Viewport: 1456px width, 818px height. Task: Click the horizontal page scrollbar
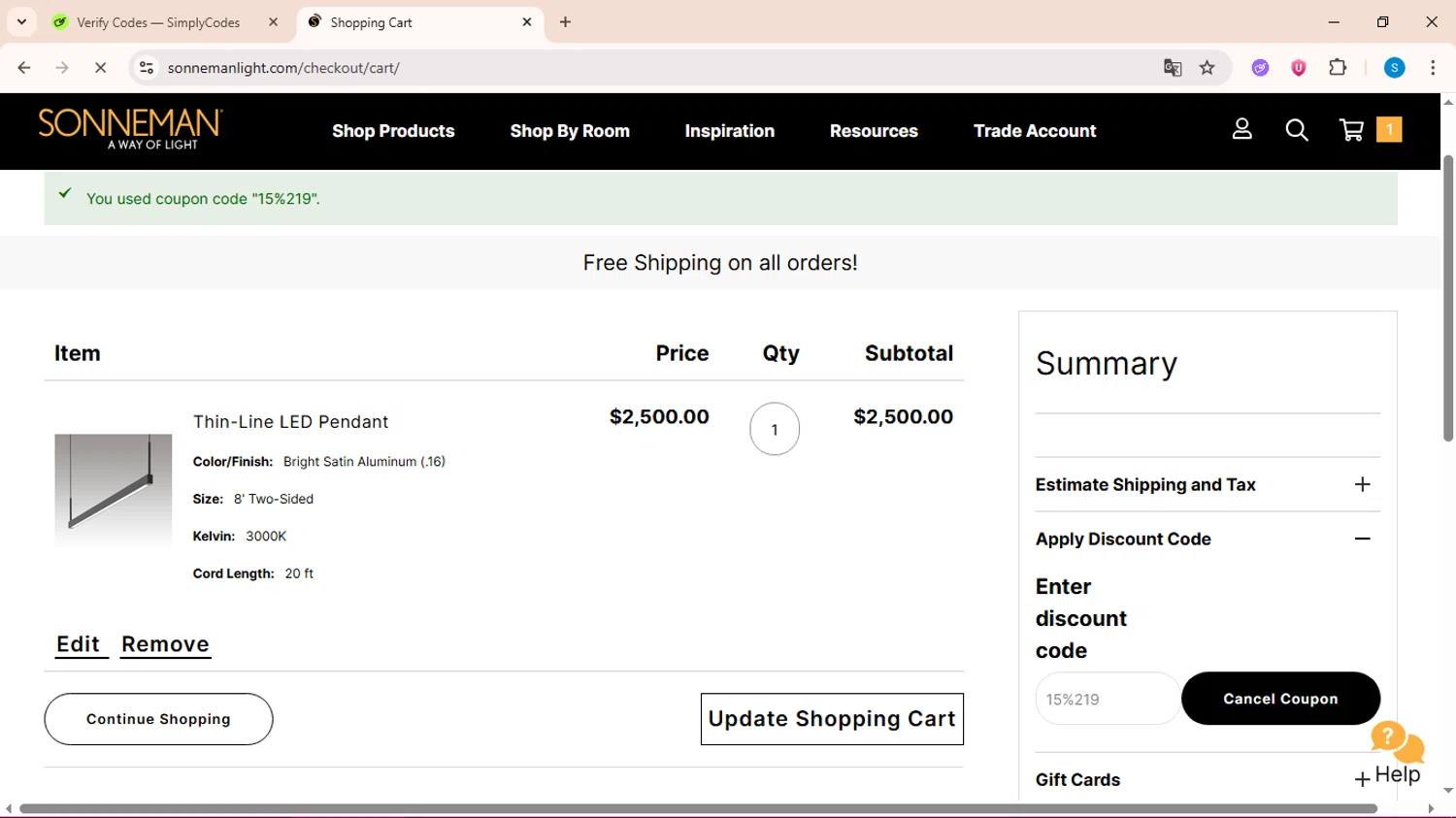698,809
